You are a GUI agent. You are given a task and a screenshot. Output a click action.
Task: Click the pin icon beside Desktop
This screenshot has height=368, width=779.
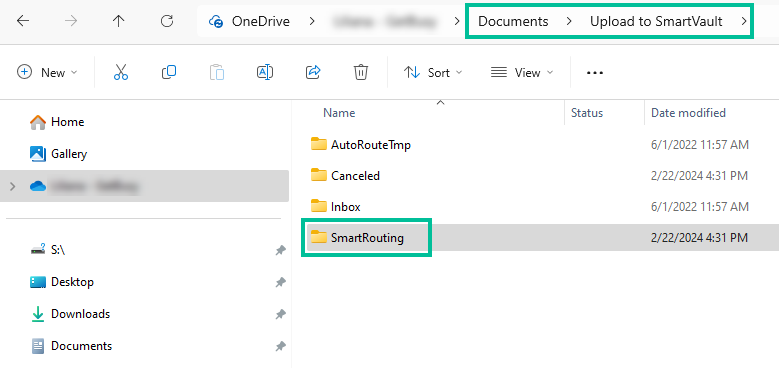coord(280,283)
